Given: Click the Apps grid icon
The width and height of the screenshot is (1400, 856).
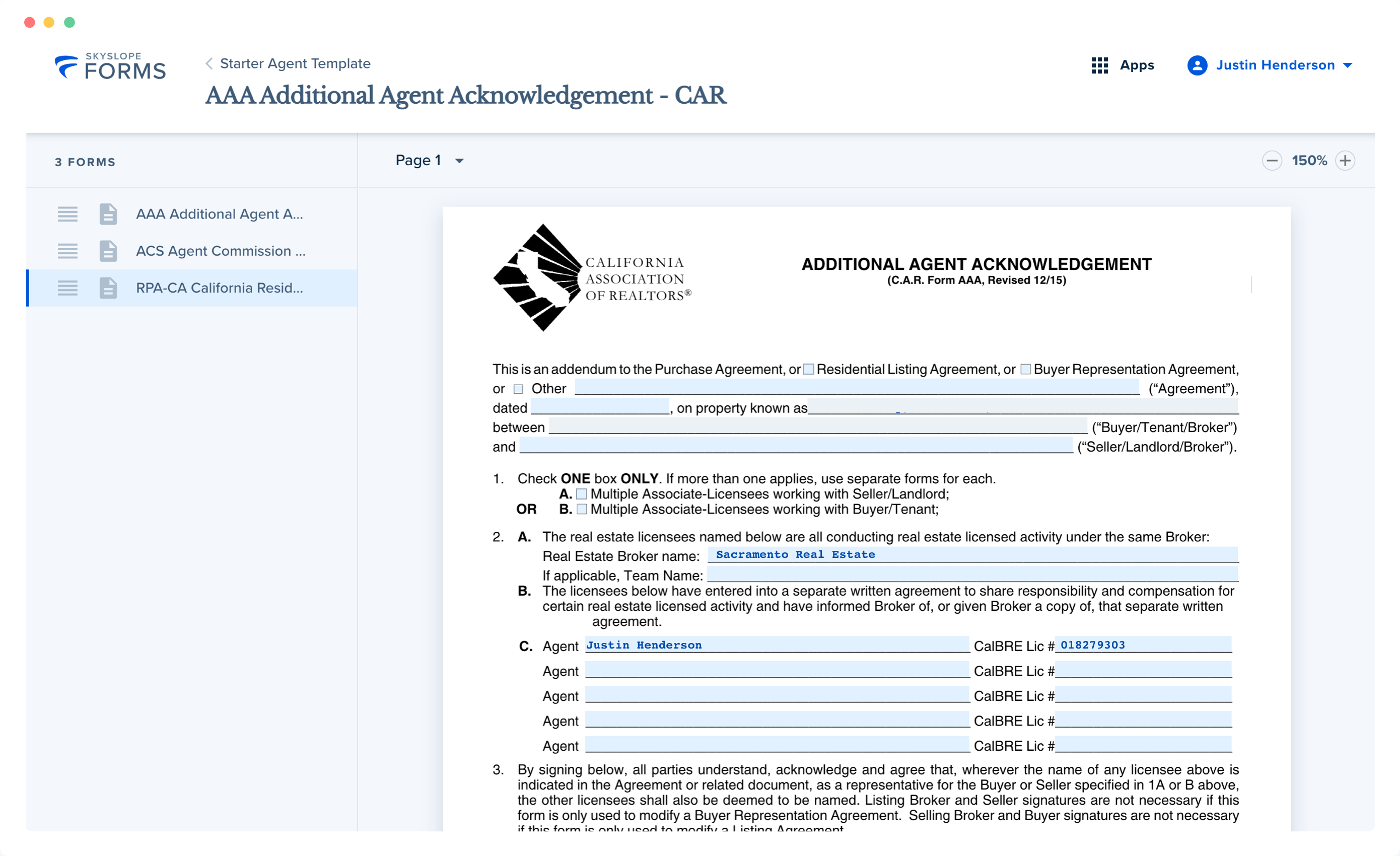Looking at the screenshot, I should pyautogui.click(x=1099, y=65).
